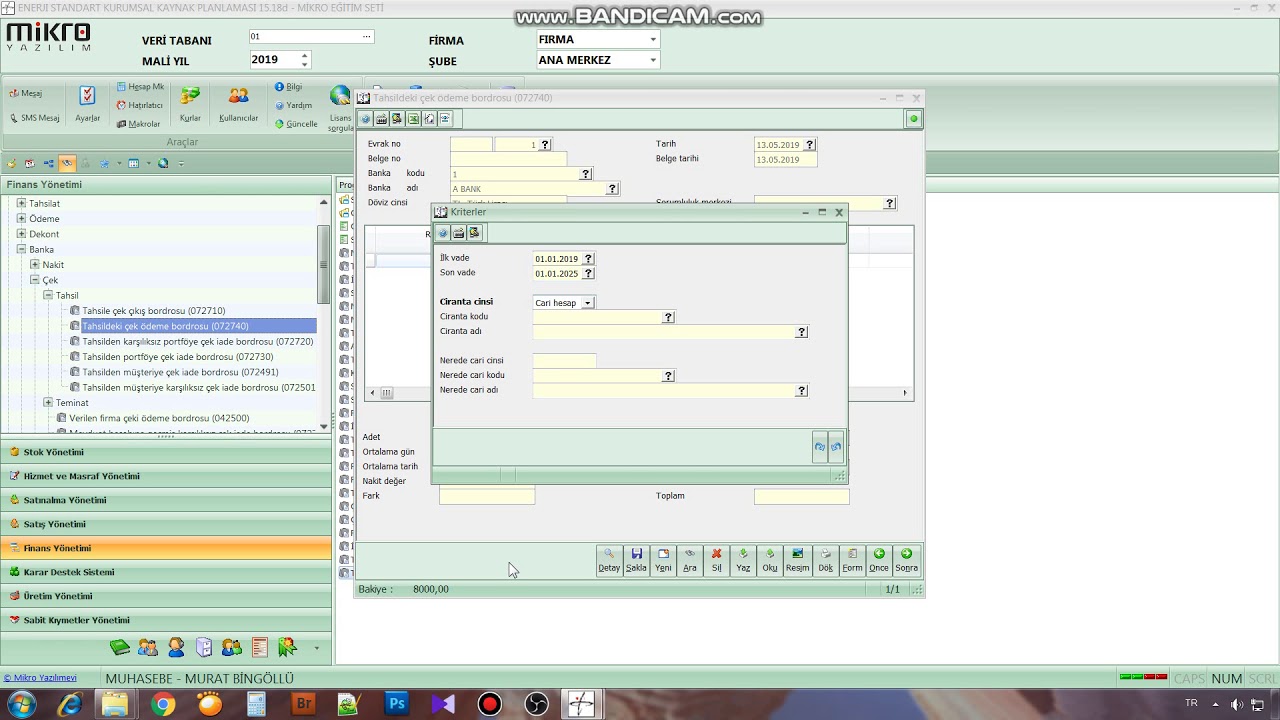Open Hizmet ve Masraf Yönetimi module
The width and height of the screenshot is (1280, 720).
tap(166, 476)
